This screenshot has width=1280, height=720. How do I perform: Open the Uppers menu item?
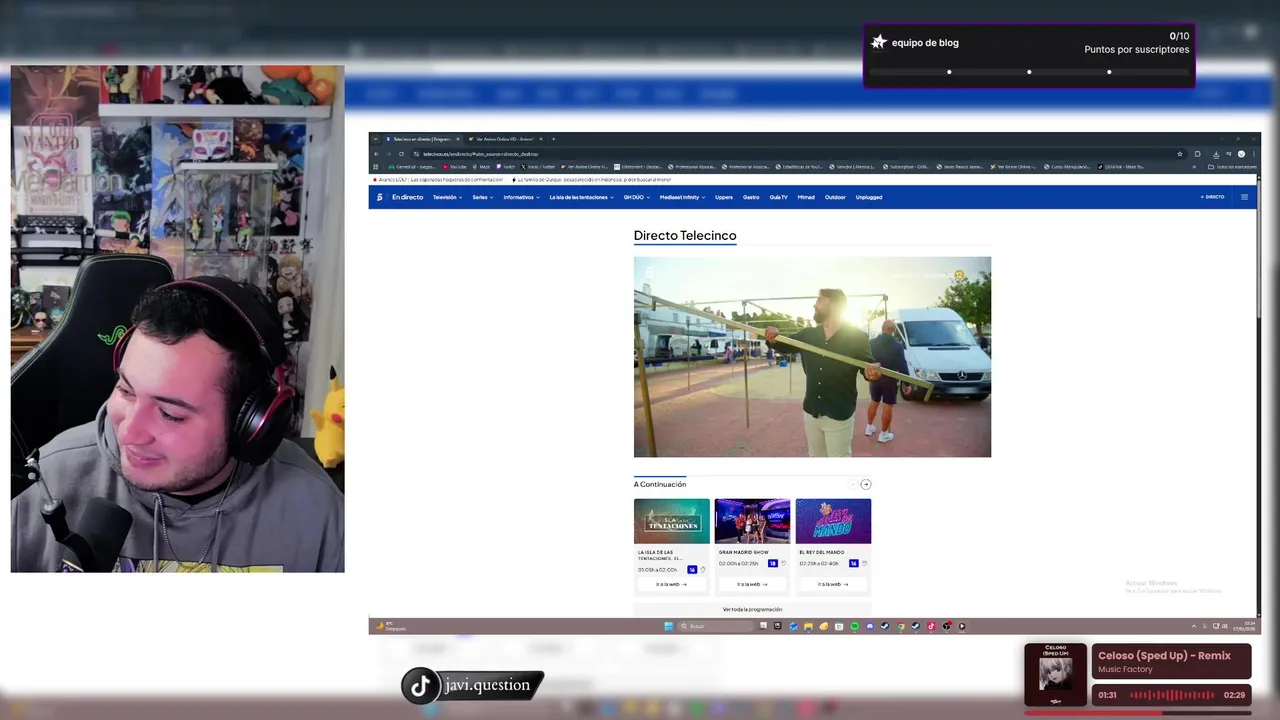tap(724, 197)
